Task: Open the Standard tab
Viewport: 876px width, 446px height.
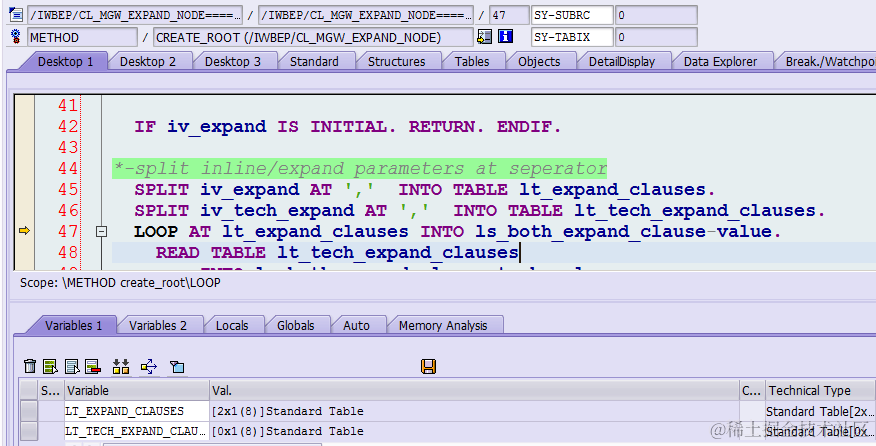Action: pyautogui.click(x=314, y=61)
